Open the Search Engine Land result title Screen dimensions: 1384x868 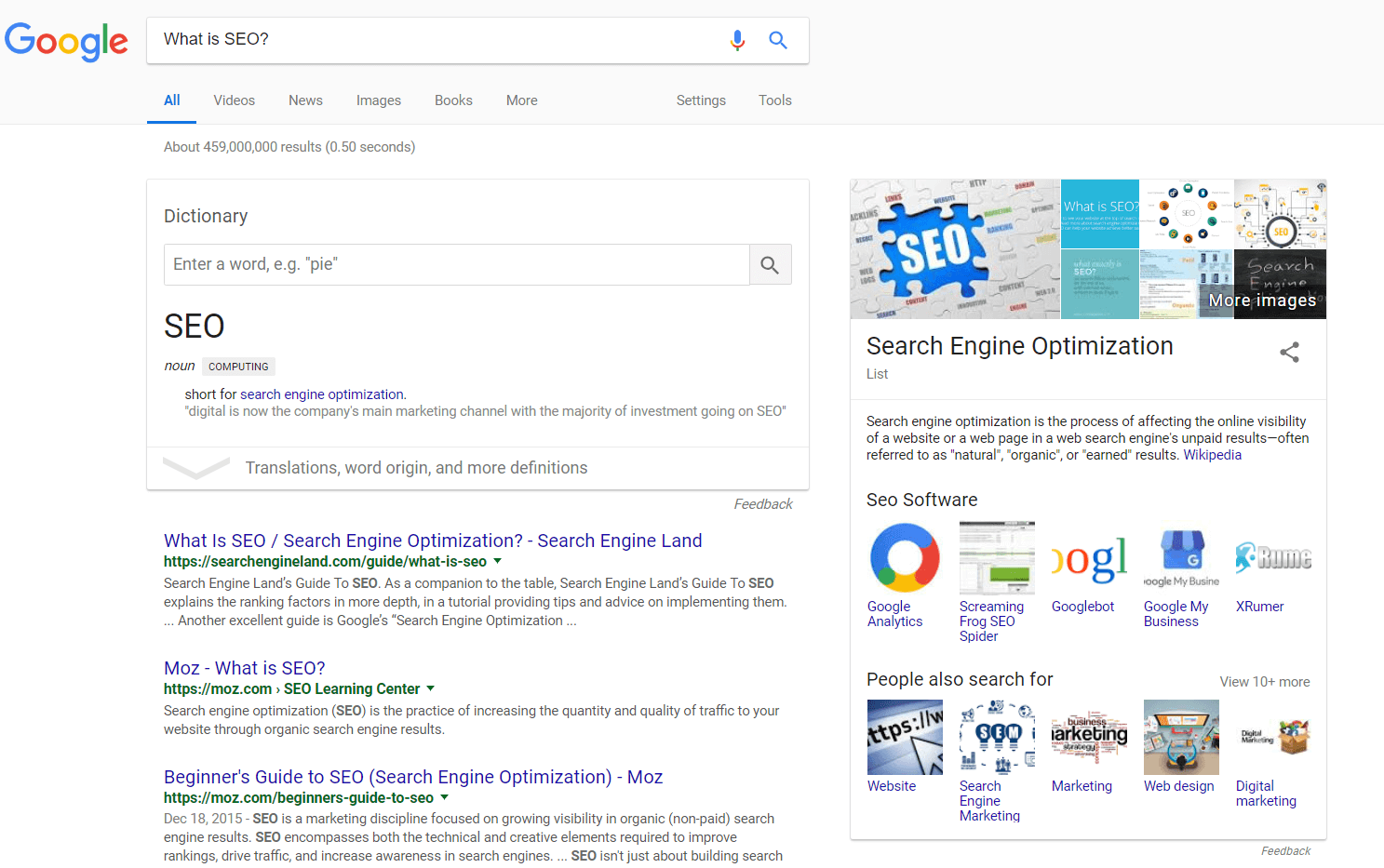[433, 541]
